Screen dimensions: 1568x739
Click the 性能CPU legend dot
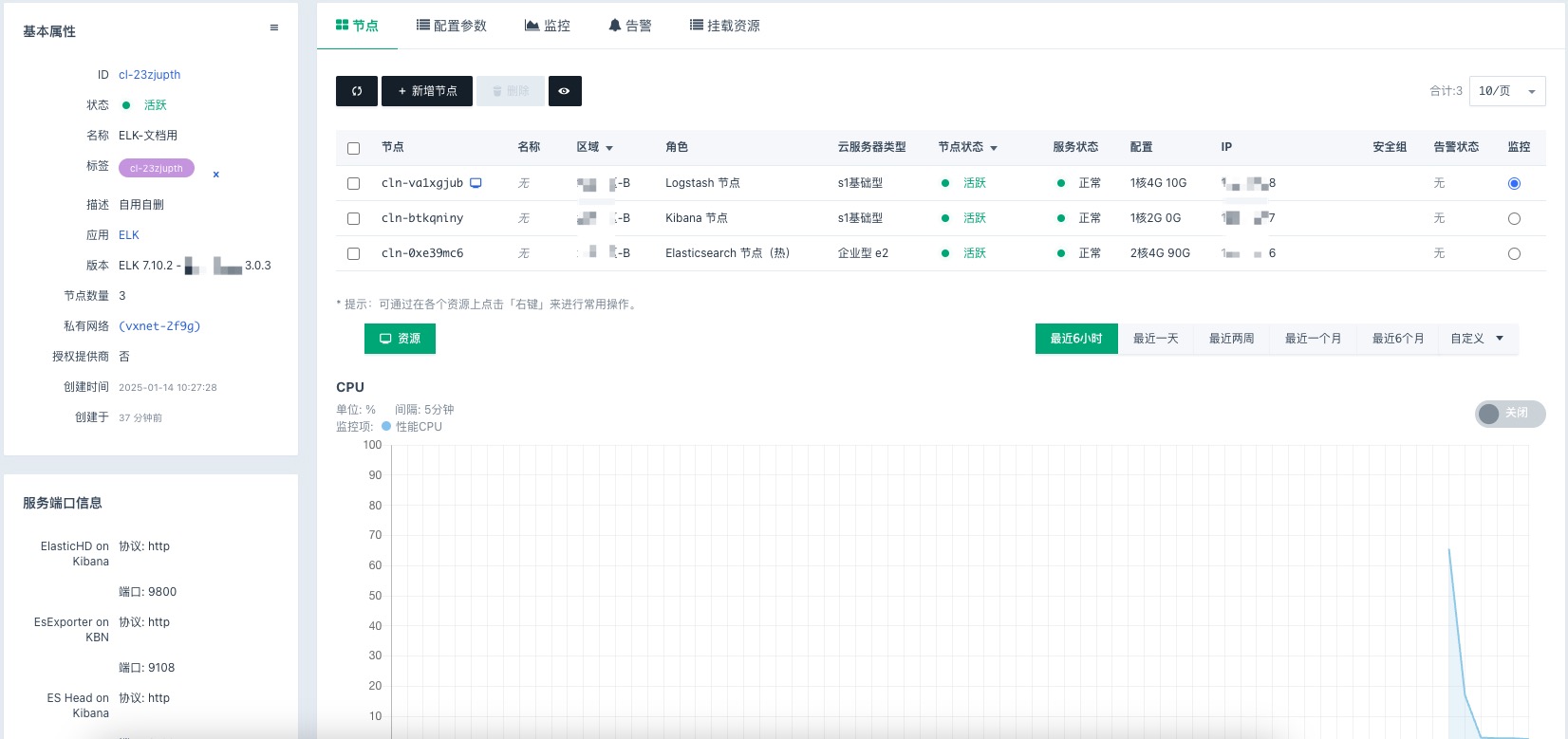386,427
